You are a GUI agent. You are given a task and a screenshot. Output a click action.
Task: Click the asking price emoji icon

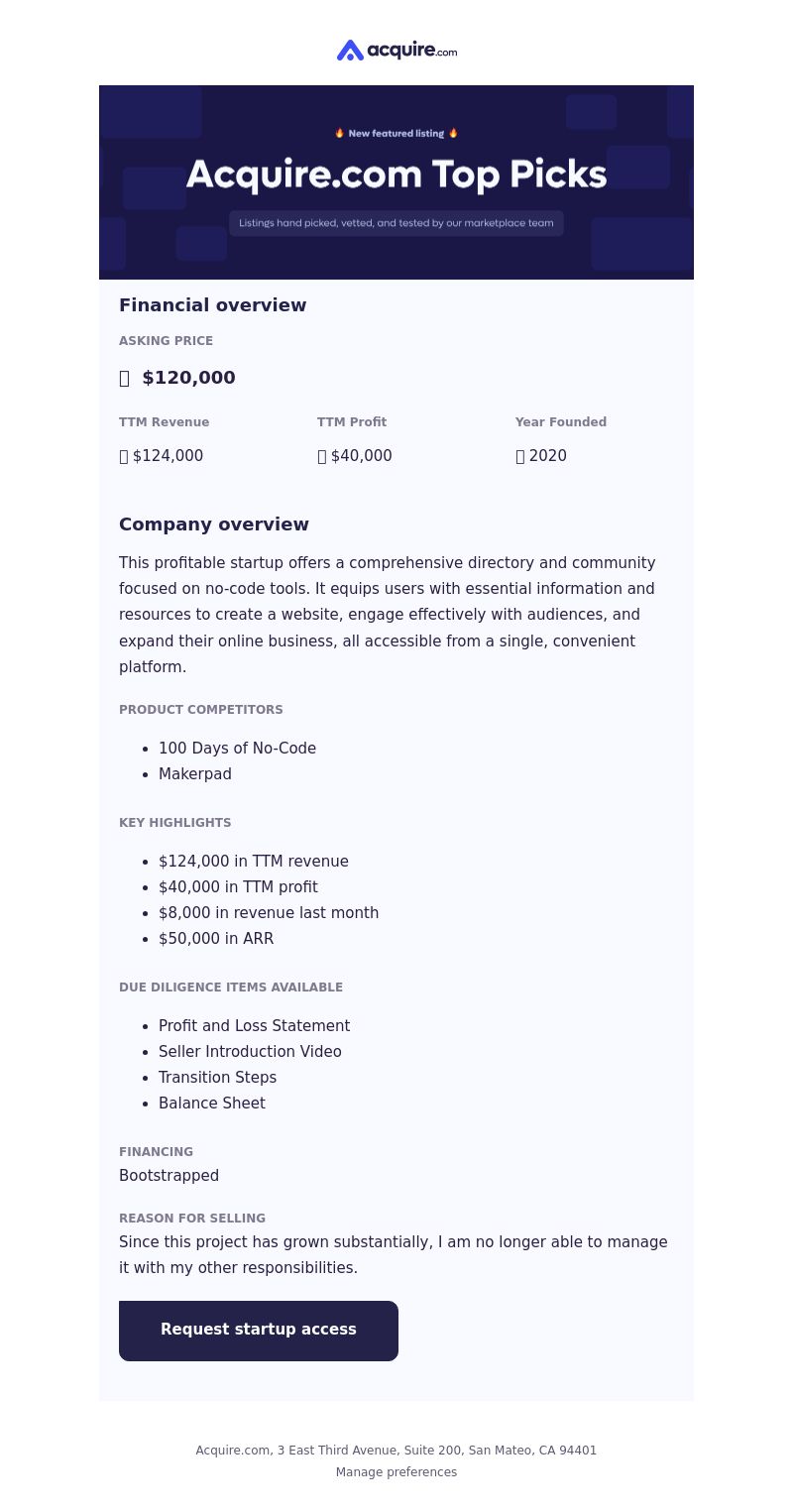125,378
